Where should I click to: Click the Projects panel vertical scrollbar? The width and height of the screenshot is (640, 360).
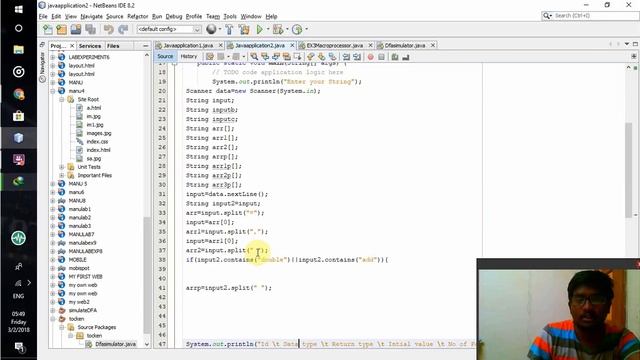coord(147,275)
